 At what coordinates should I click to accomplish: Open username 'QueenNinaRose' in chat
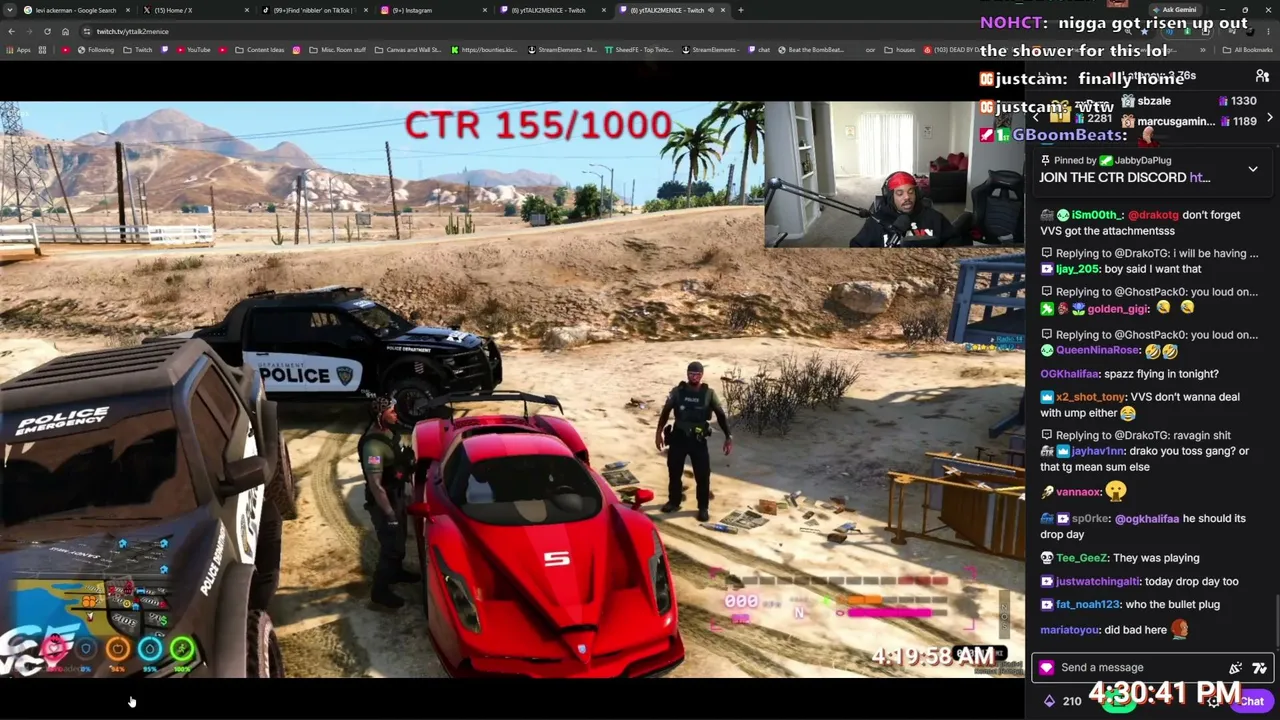[1098, 351]
